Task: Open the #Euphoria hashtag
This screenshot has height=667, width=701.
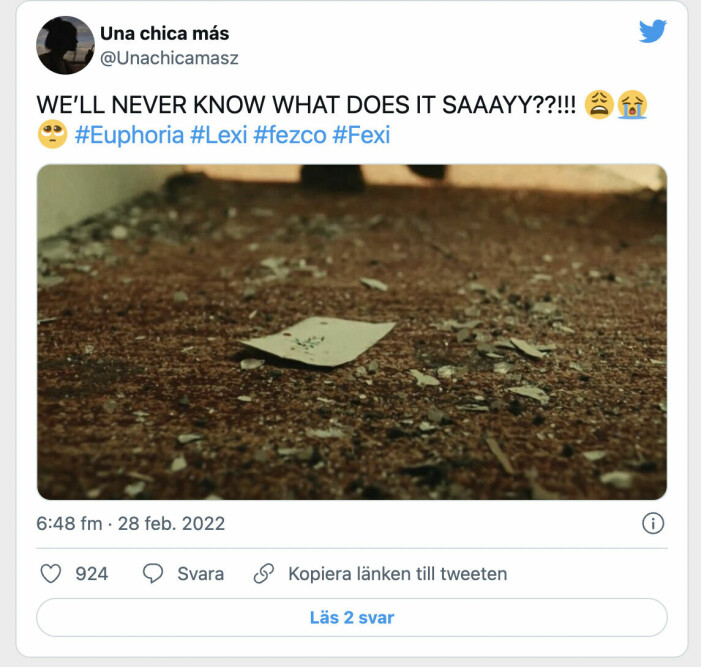Action: [130, 135]
